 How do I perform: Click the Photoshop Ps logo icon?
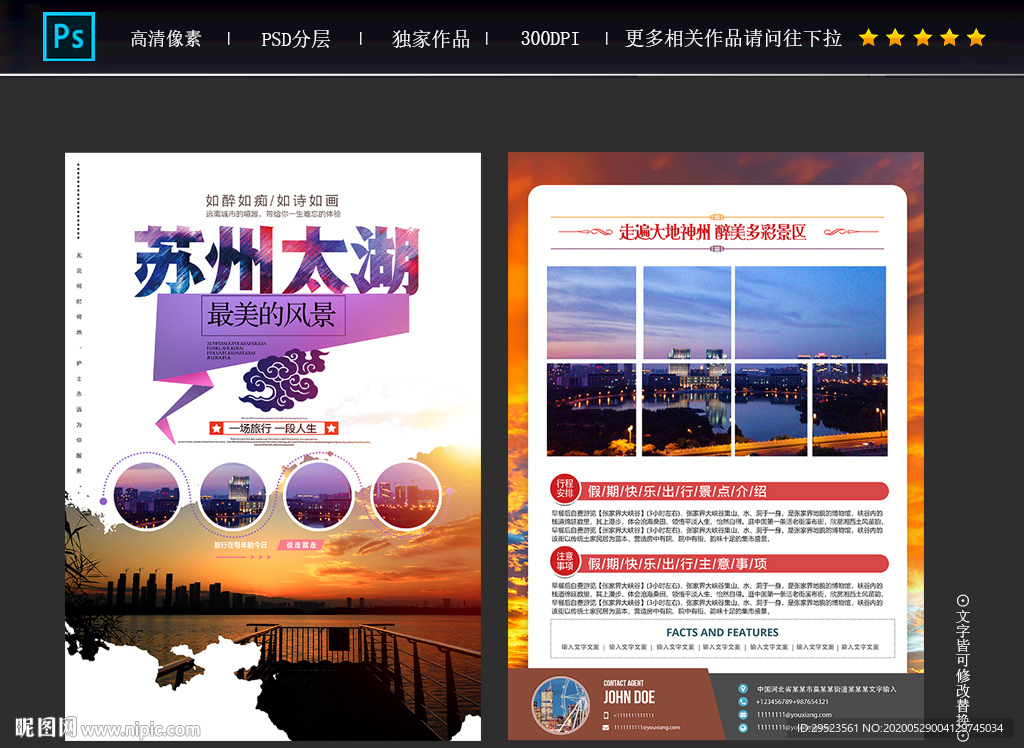pos(69,37)
